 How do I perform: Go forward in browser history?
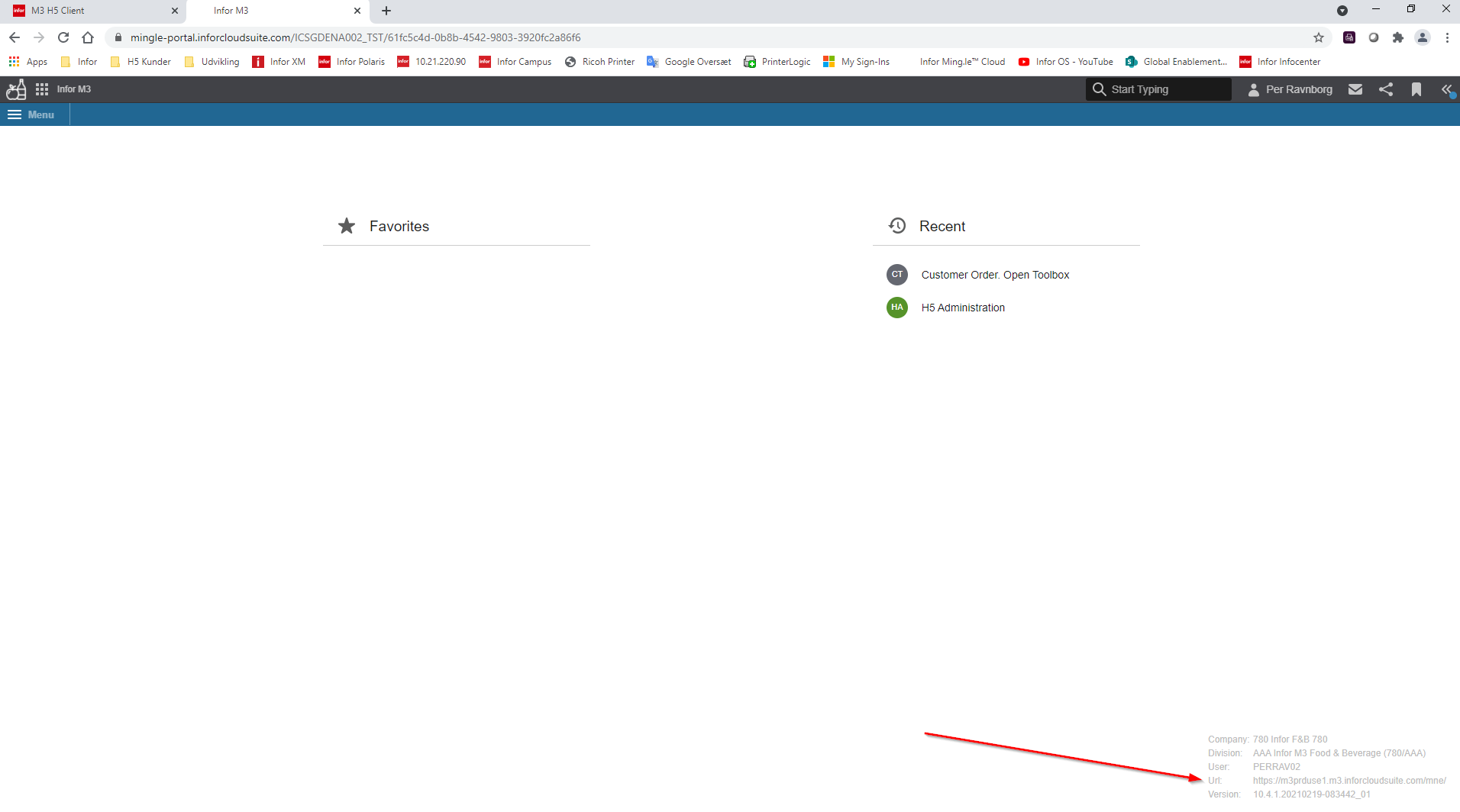pos(39,37)
